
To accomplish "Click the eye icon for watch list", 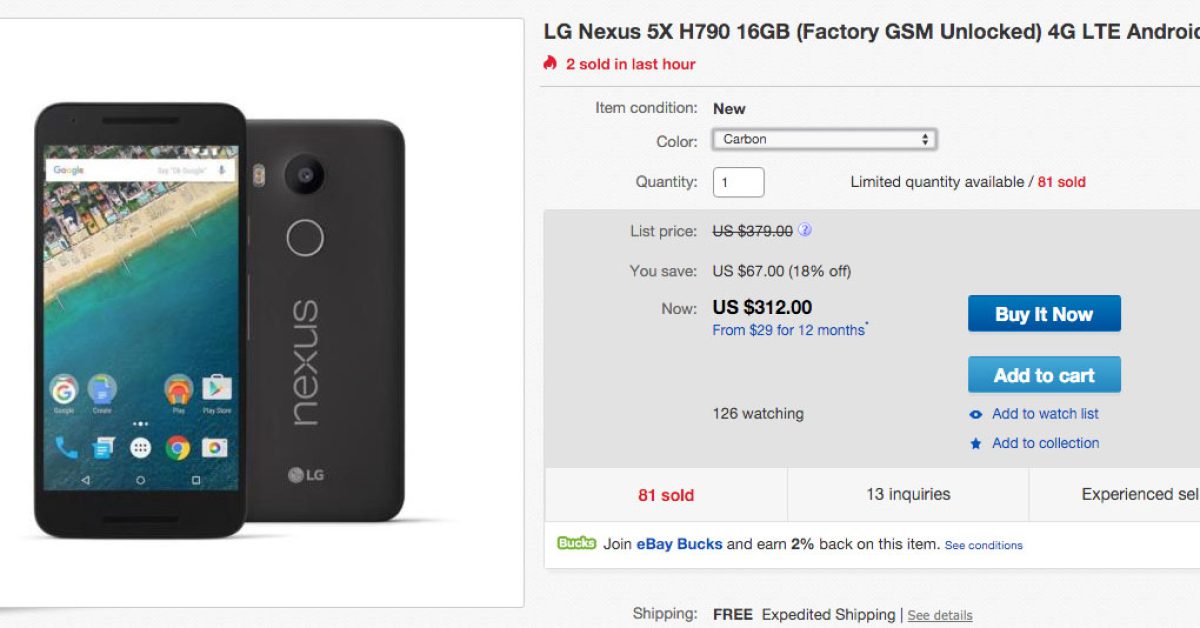I will click(976, 414).
